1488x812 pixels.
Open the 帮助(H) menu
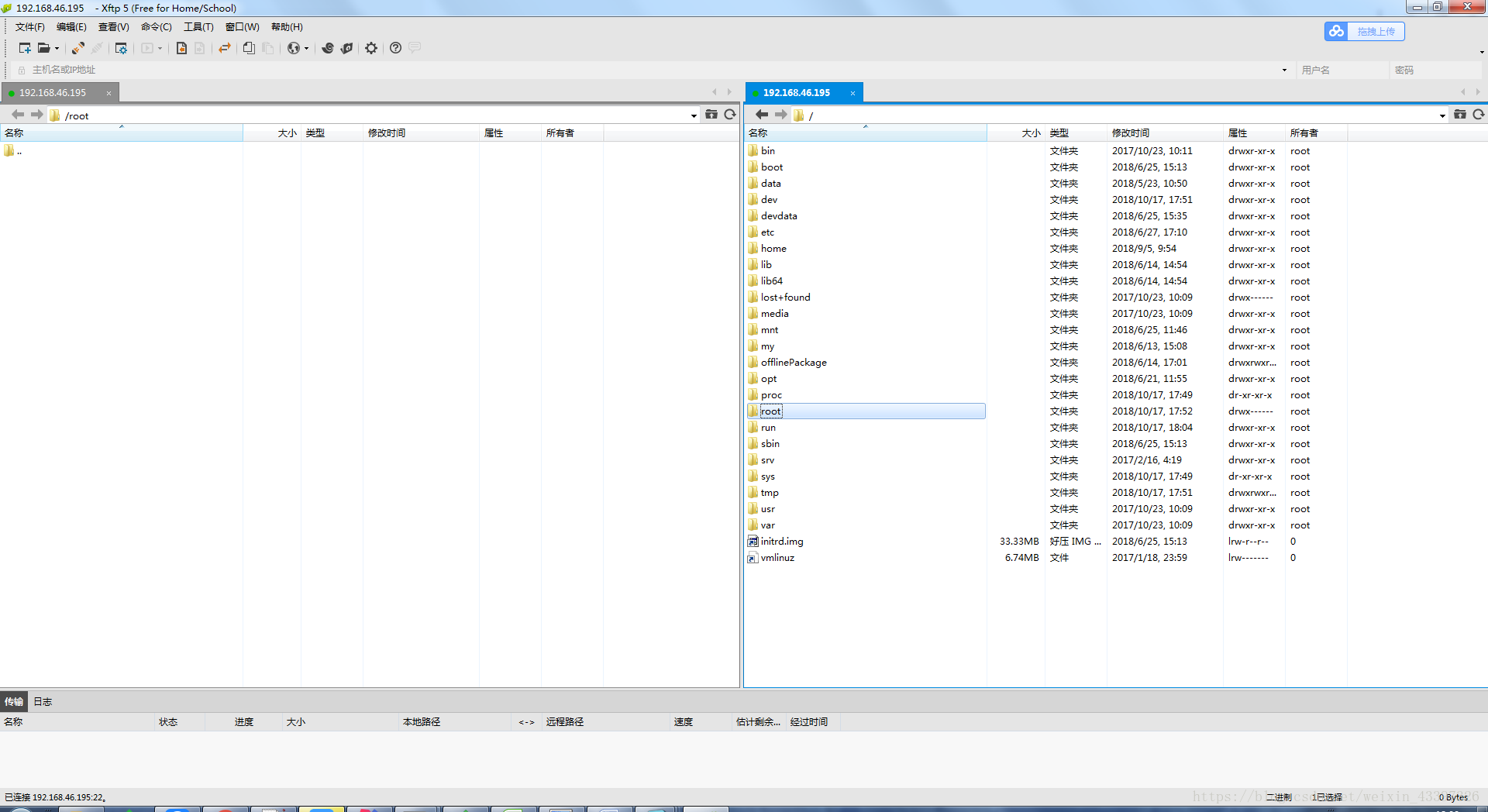(287, 27)
